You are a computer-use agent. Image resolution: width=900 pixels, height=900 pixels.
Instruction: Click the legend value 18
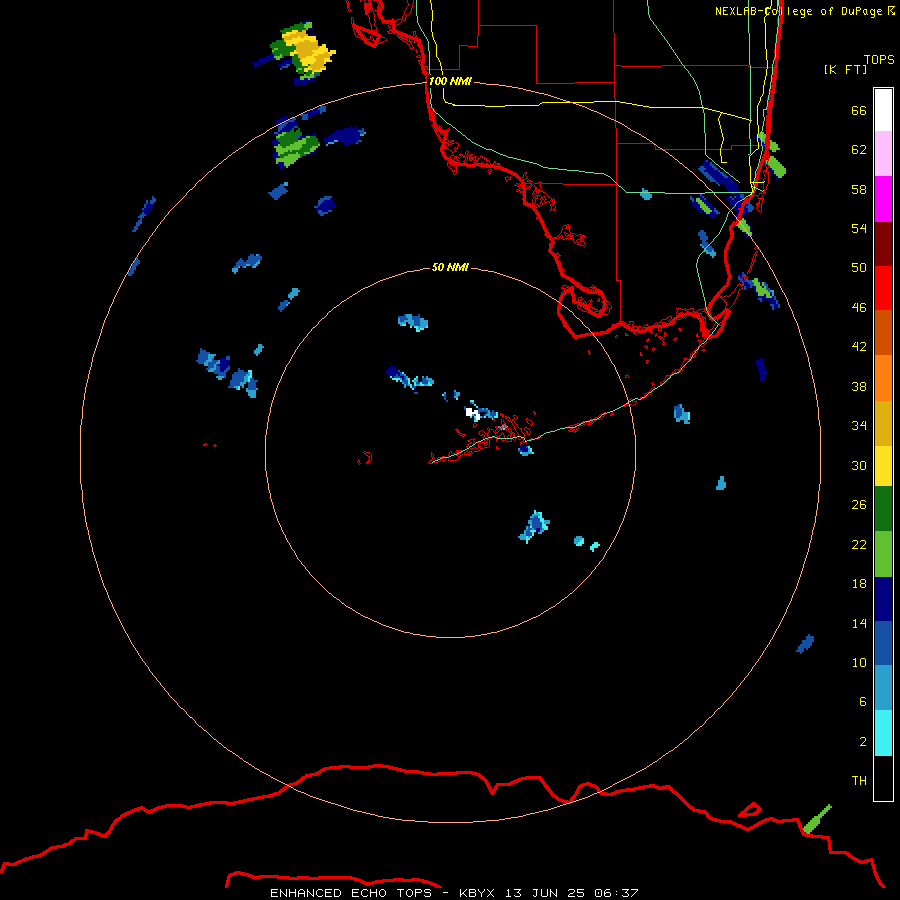tap(859, 584)
